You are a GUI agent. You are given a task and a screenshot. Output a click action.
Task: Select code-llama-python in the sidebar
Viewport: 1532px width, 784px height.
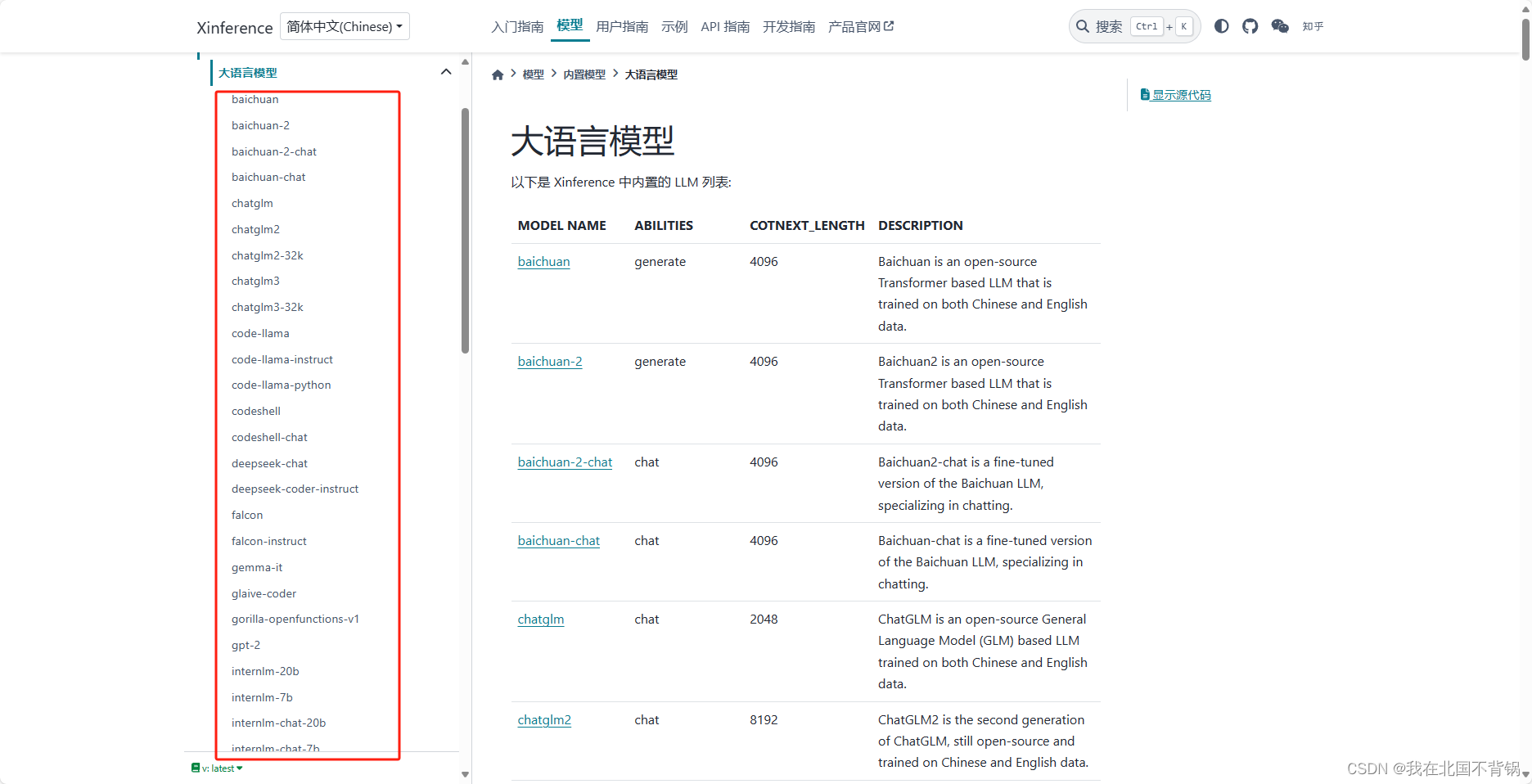point(281,385)
